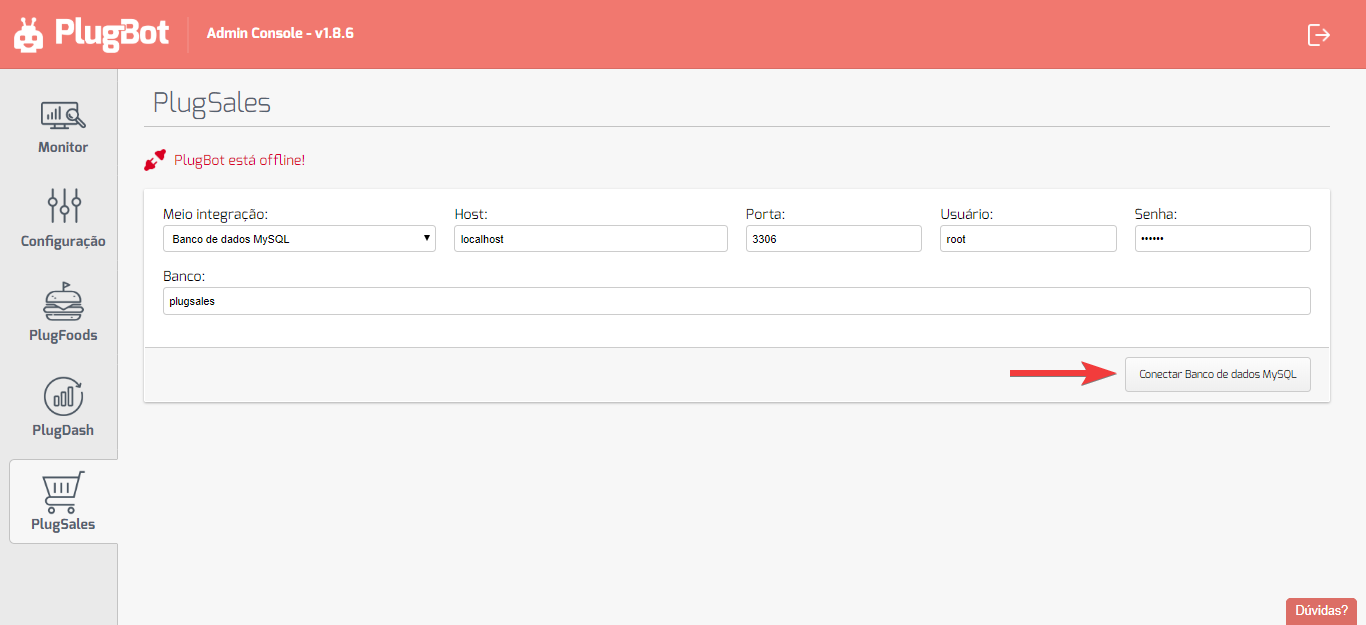
Task: Click the PlugSales sidebar label
Action: click(x=63, y=524)
